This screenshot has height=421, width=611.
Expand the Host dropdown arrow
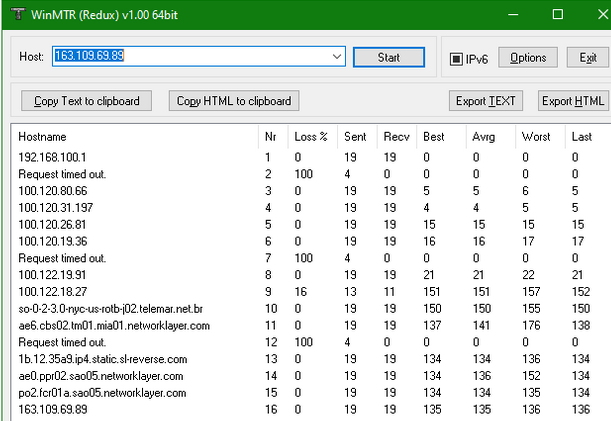point(337,57)
